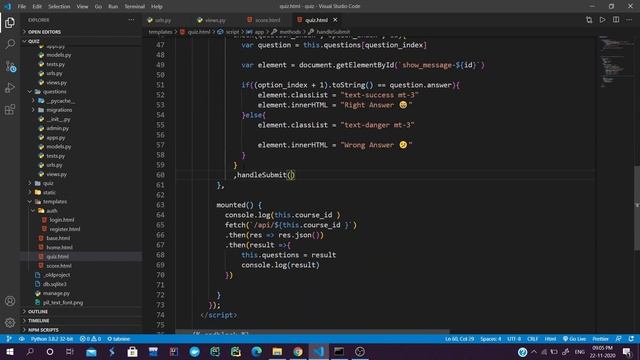This screenshot has width=640, height=360.
Task: Open the View menu
Action: point(82,7)
